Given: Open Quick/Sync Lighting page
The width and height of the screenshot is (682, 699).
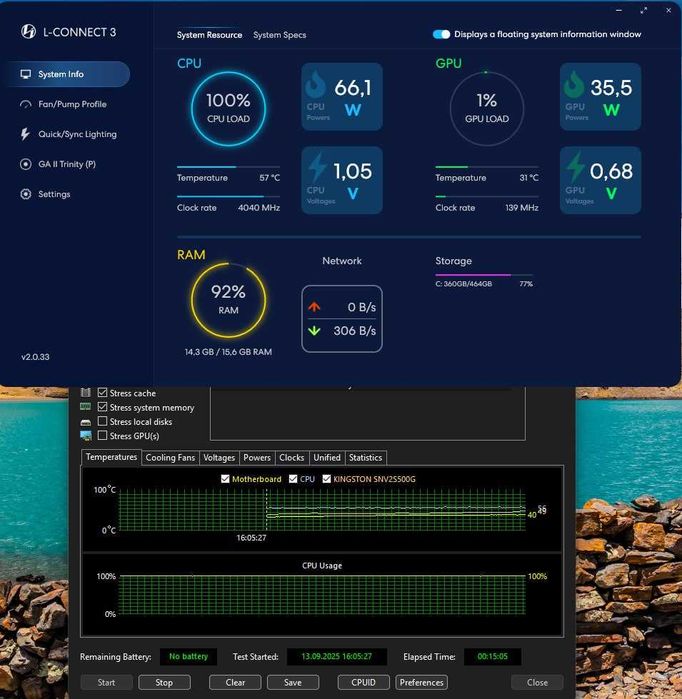Looking at the screenshot, I should 77,134.
